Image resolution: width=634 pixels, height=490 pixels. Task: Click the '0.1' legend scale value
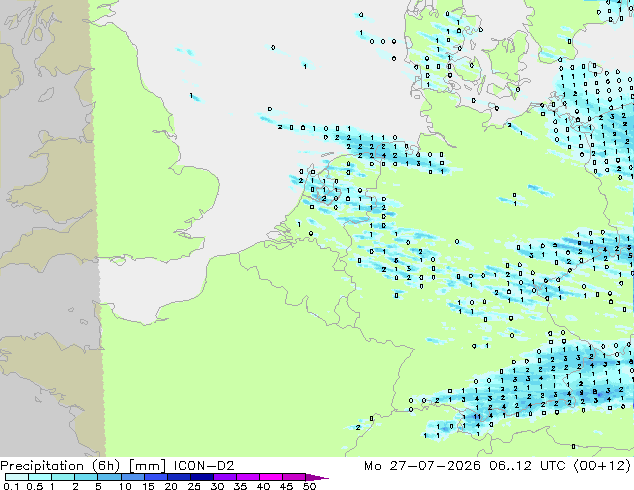coord(11,486)
